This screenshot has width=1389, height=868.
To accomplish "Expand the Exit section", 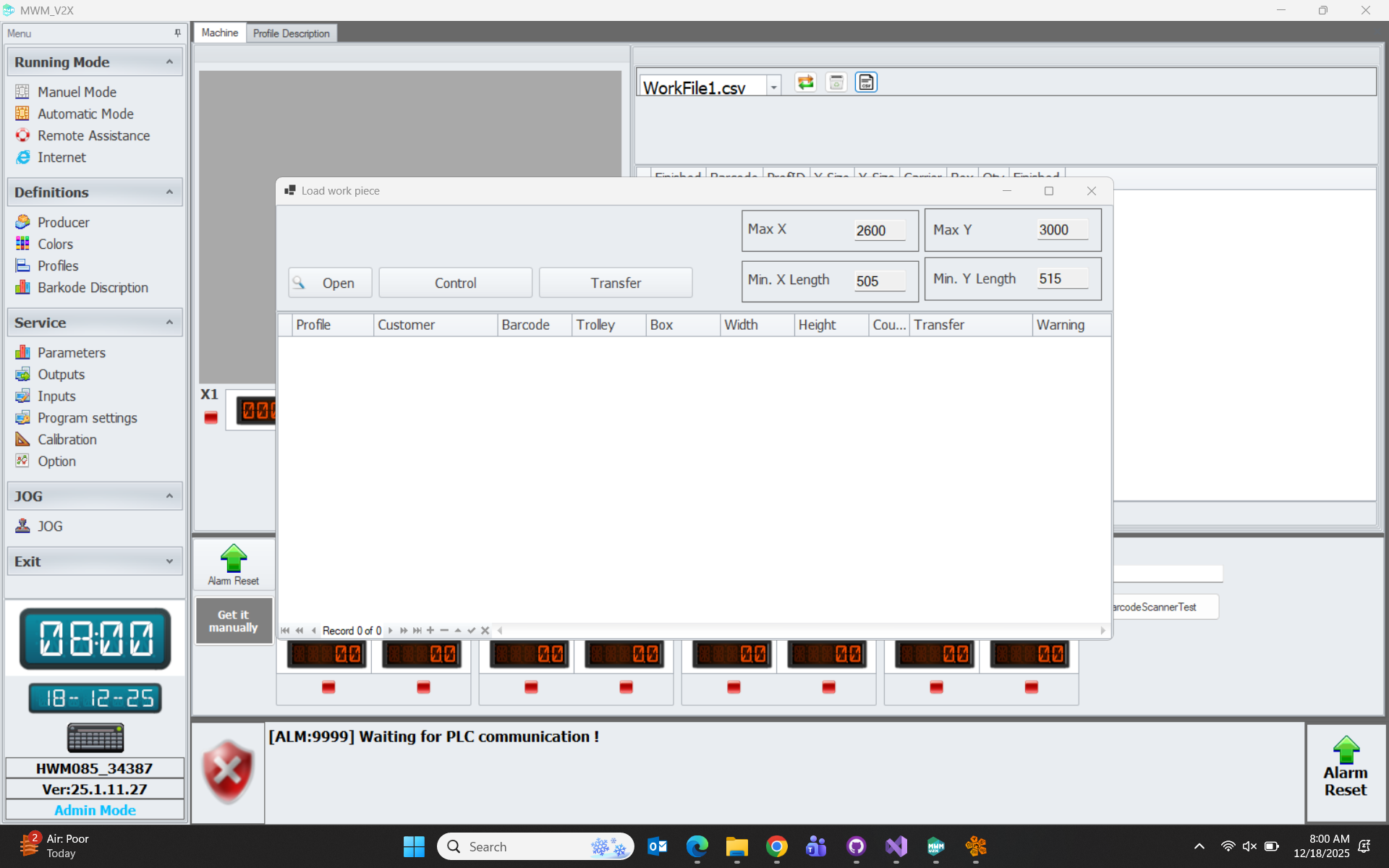I will (169, 561).
